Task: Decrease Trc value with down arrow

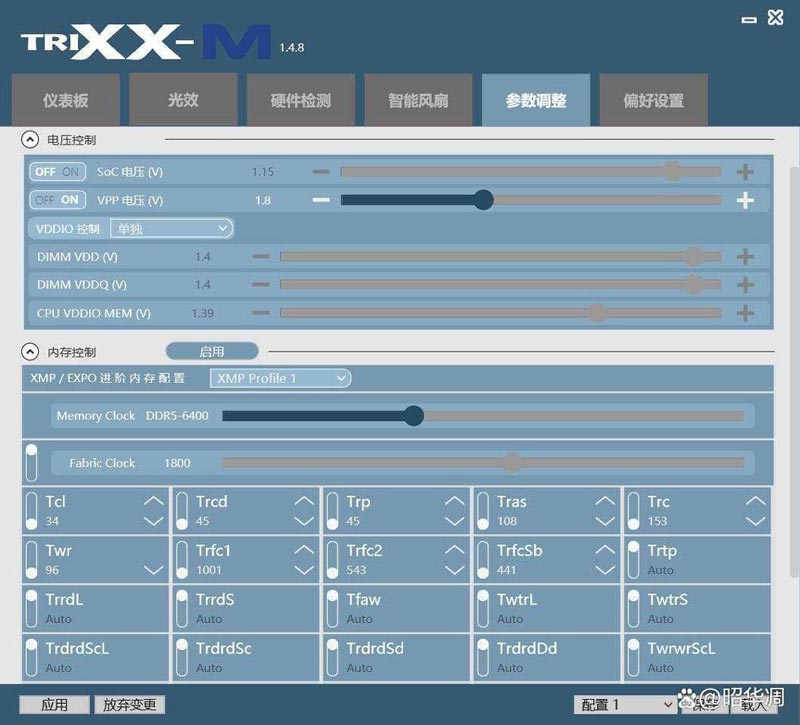Action: click(755, 521)
